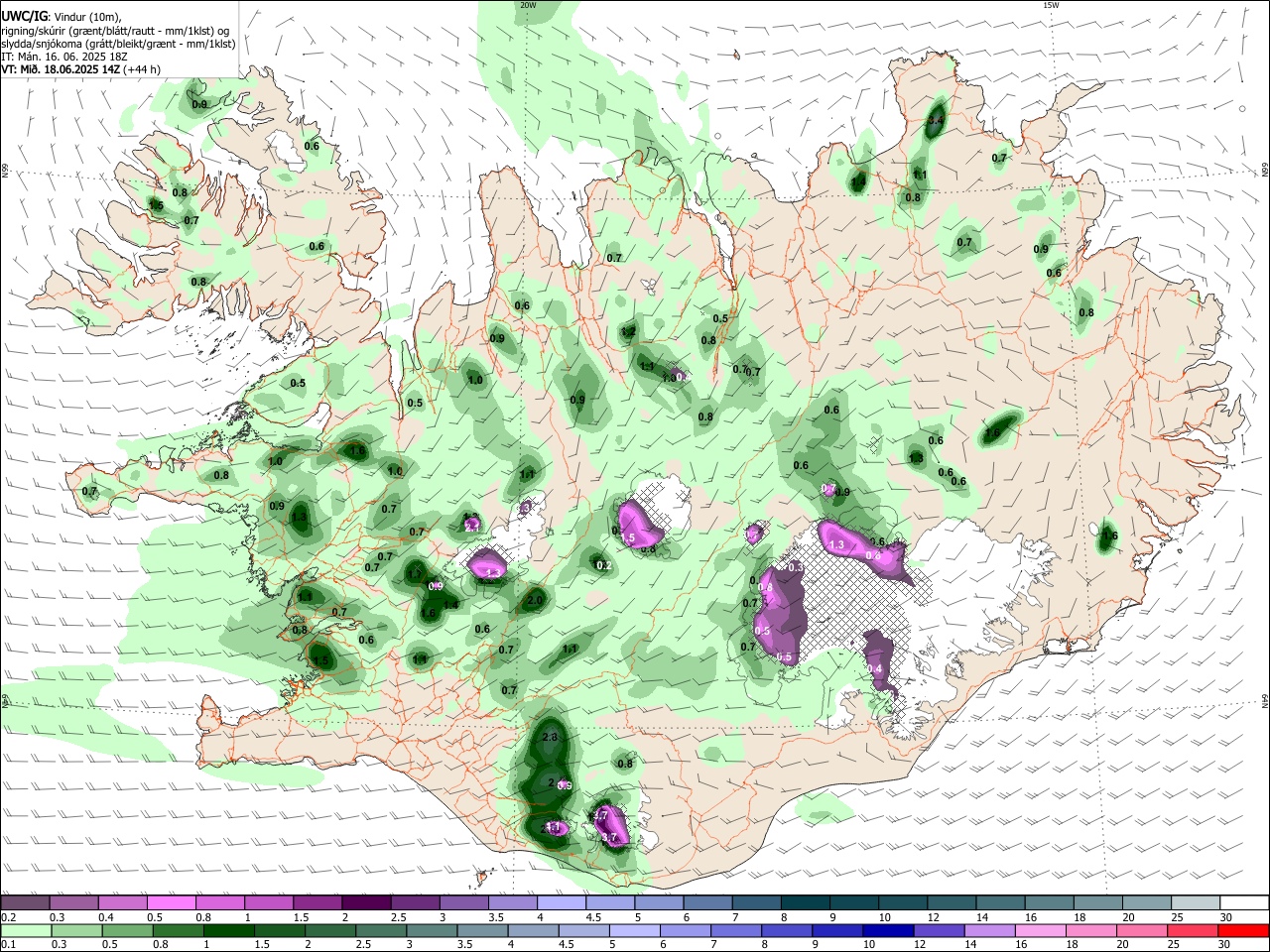The image size is (1270, 952).
Task: Click the 20W longitude label
Action: [x=528, y=5]
